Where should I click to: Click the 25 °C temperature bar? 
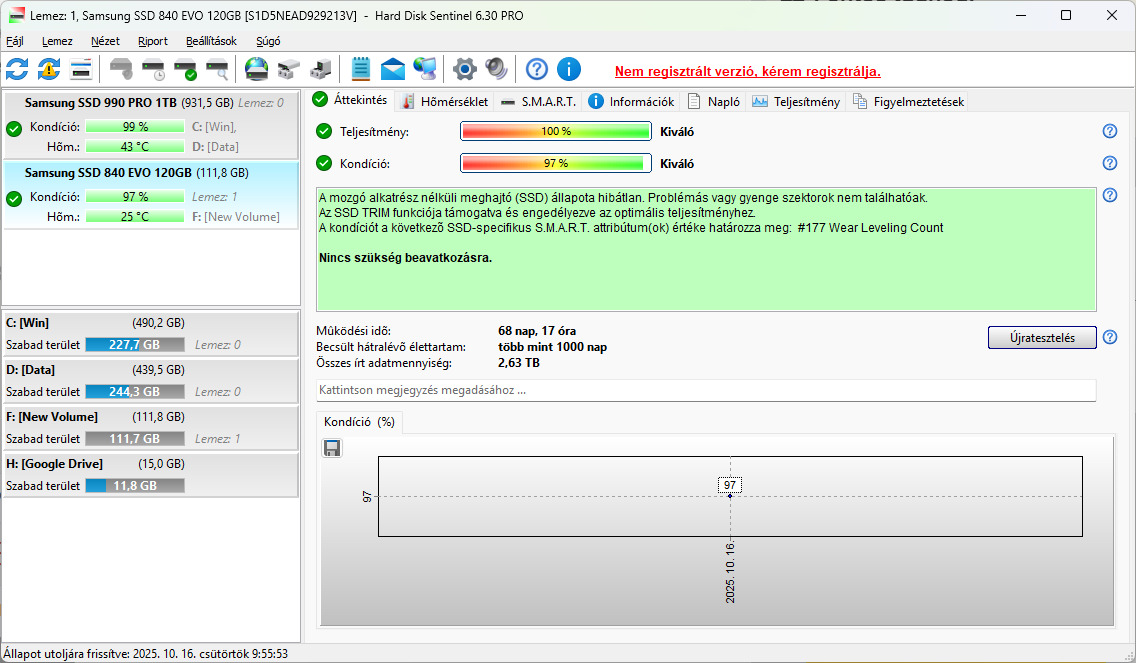point(135,217)
